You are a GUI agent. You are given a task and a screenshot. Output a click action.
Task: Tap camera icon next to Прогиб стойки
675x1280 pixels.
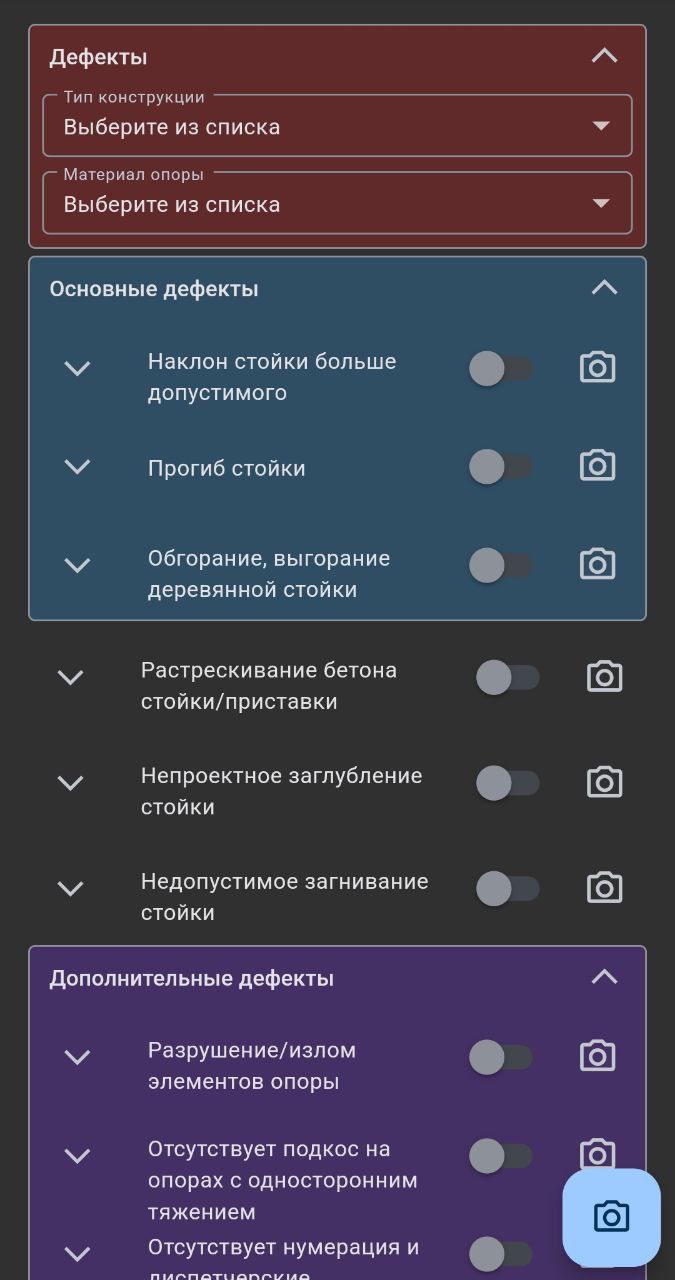[x=597, y=466]
